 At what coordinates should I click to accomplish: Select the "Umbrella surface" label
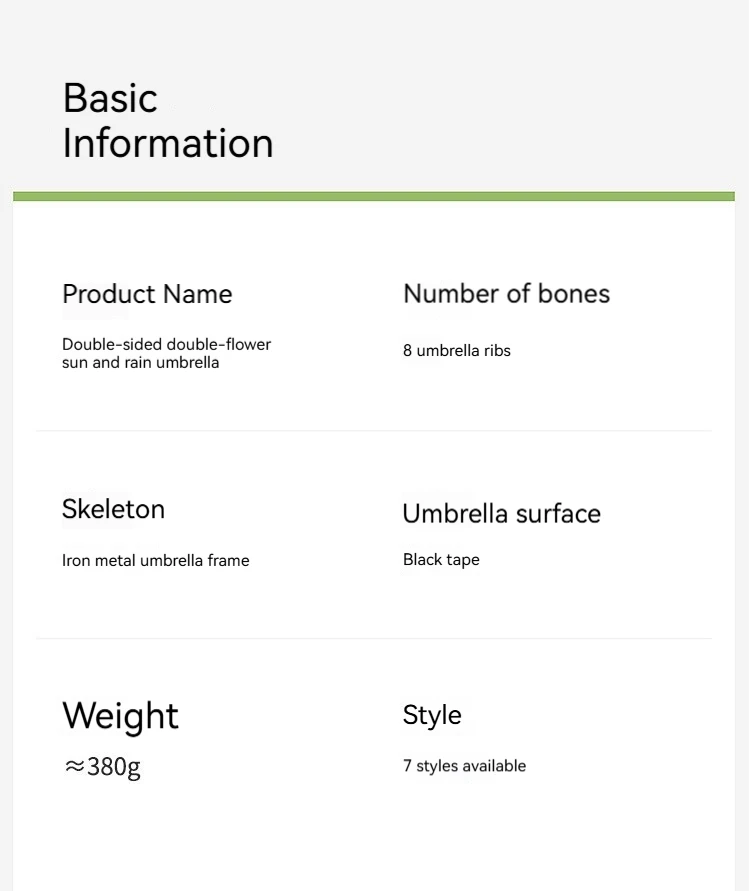point(501,514)
